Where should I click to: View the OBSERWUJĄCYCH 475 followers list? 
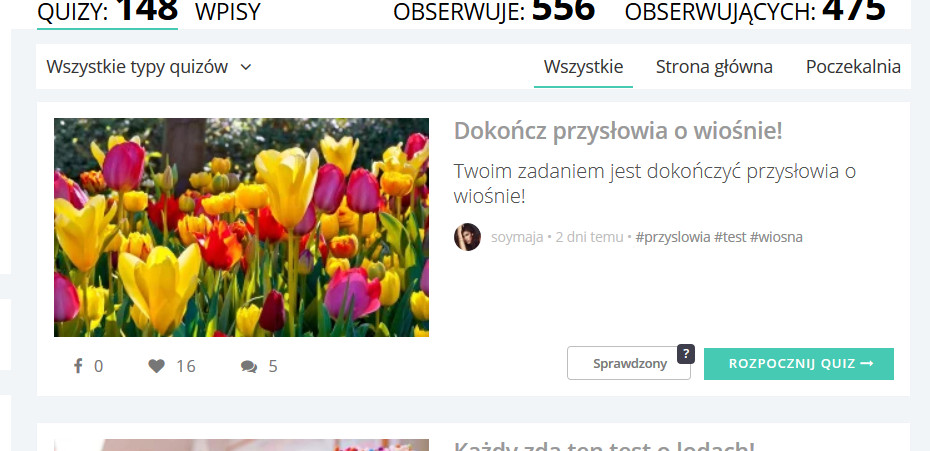pos(754,11)
